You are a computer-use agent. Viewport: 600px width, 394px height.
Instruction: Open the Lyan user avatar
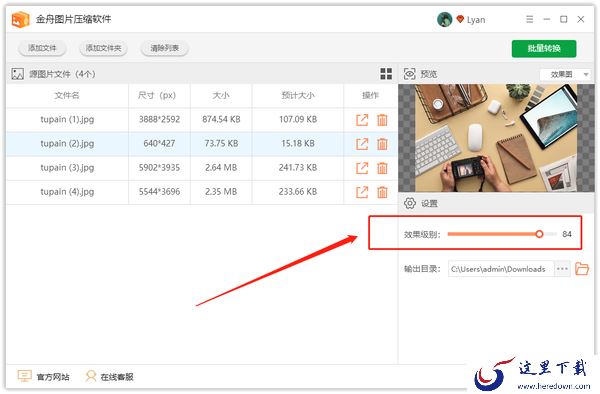[x=445, y=19]
